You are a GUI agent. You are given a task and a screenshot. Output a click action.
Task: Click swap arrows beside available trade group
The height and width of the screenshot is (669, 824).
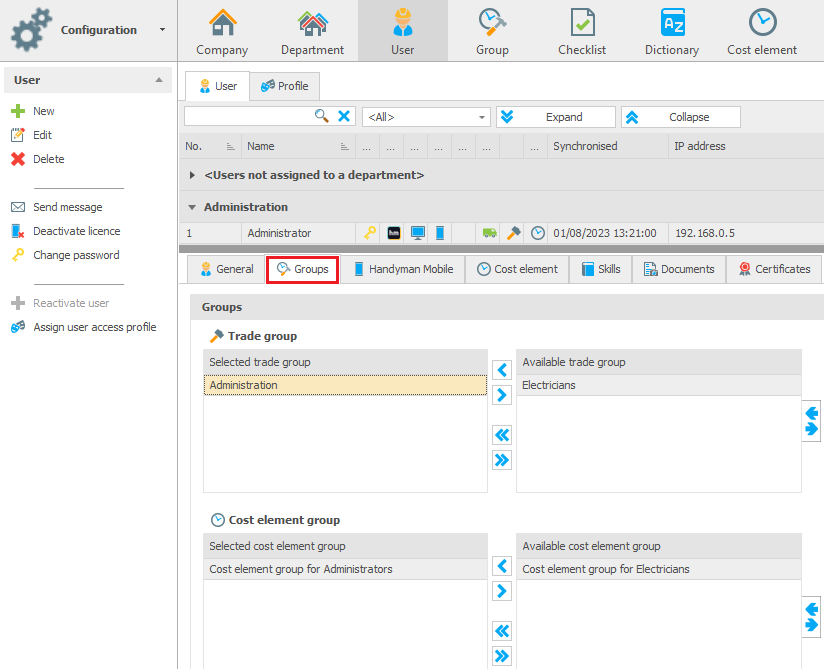point(811,421)
